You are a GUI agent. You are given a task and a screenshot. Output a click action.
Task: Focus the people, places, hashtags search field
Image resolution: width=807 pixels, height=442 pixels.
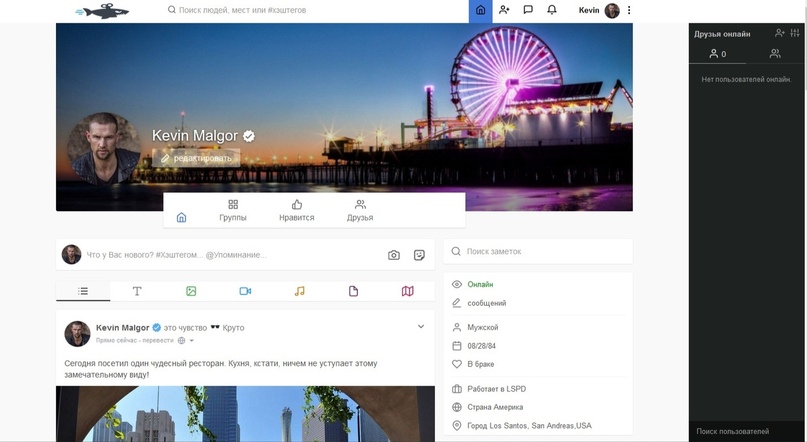242,10
